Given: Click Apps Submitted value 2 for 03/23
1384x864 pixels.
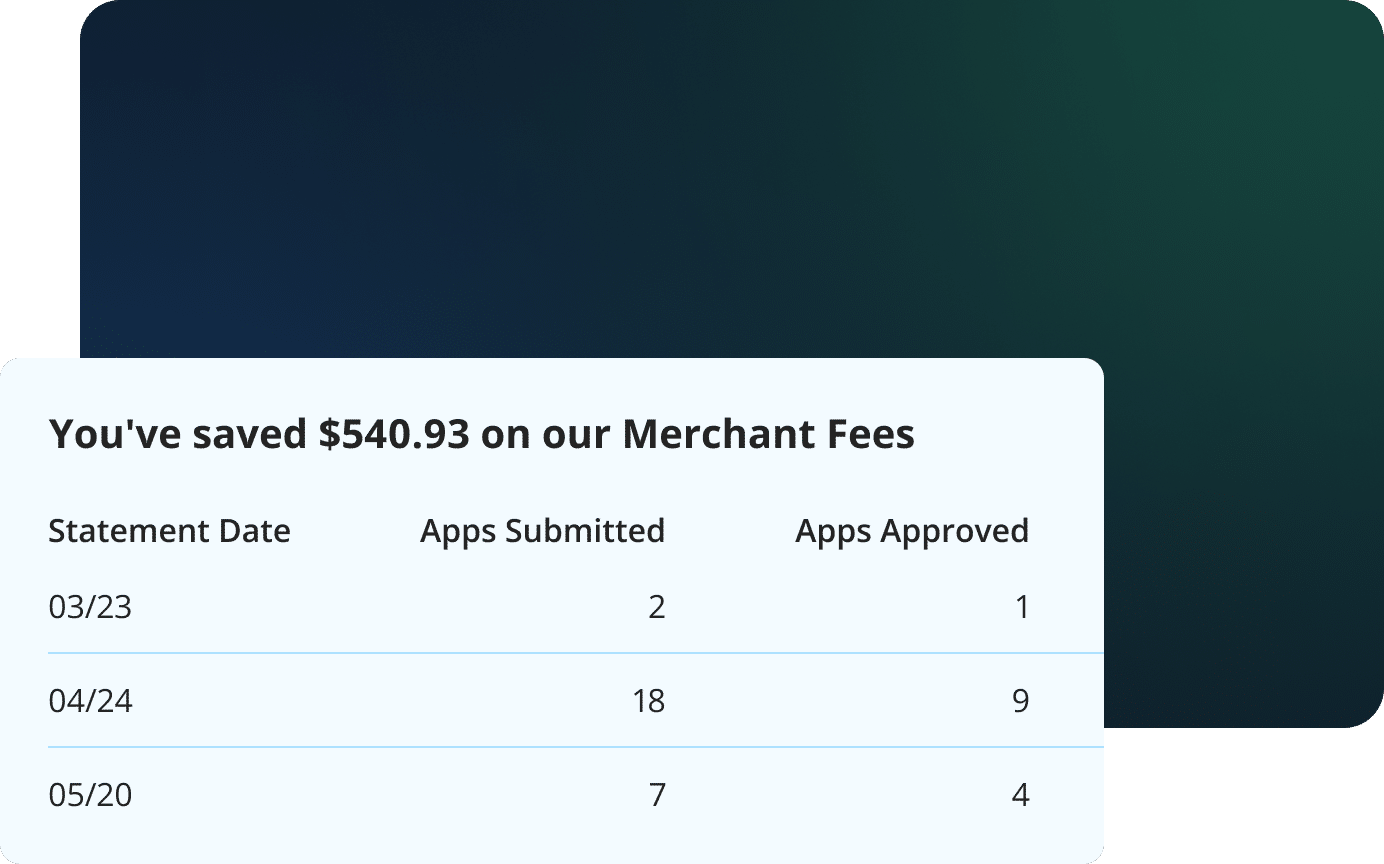Looking at the screenshot, I should [x=656, y=607].
